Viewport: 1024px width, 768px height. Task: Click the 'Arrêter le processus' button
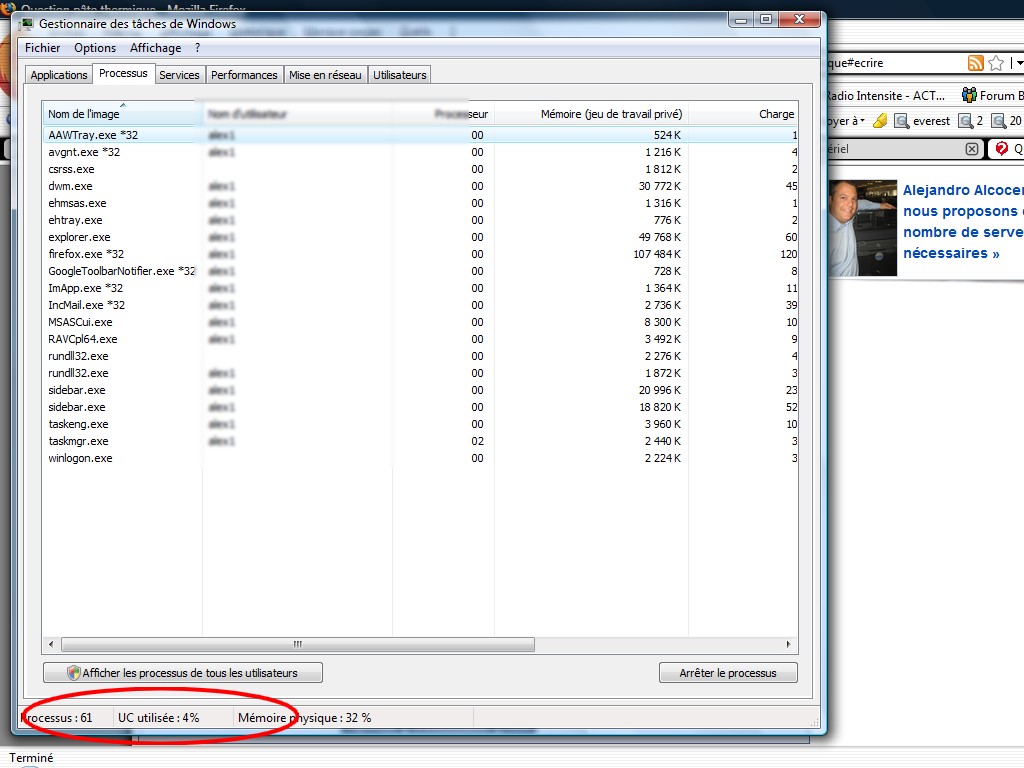pos(727,673)
